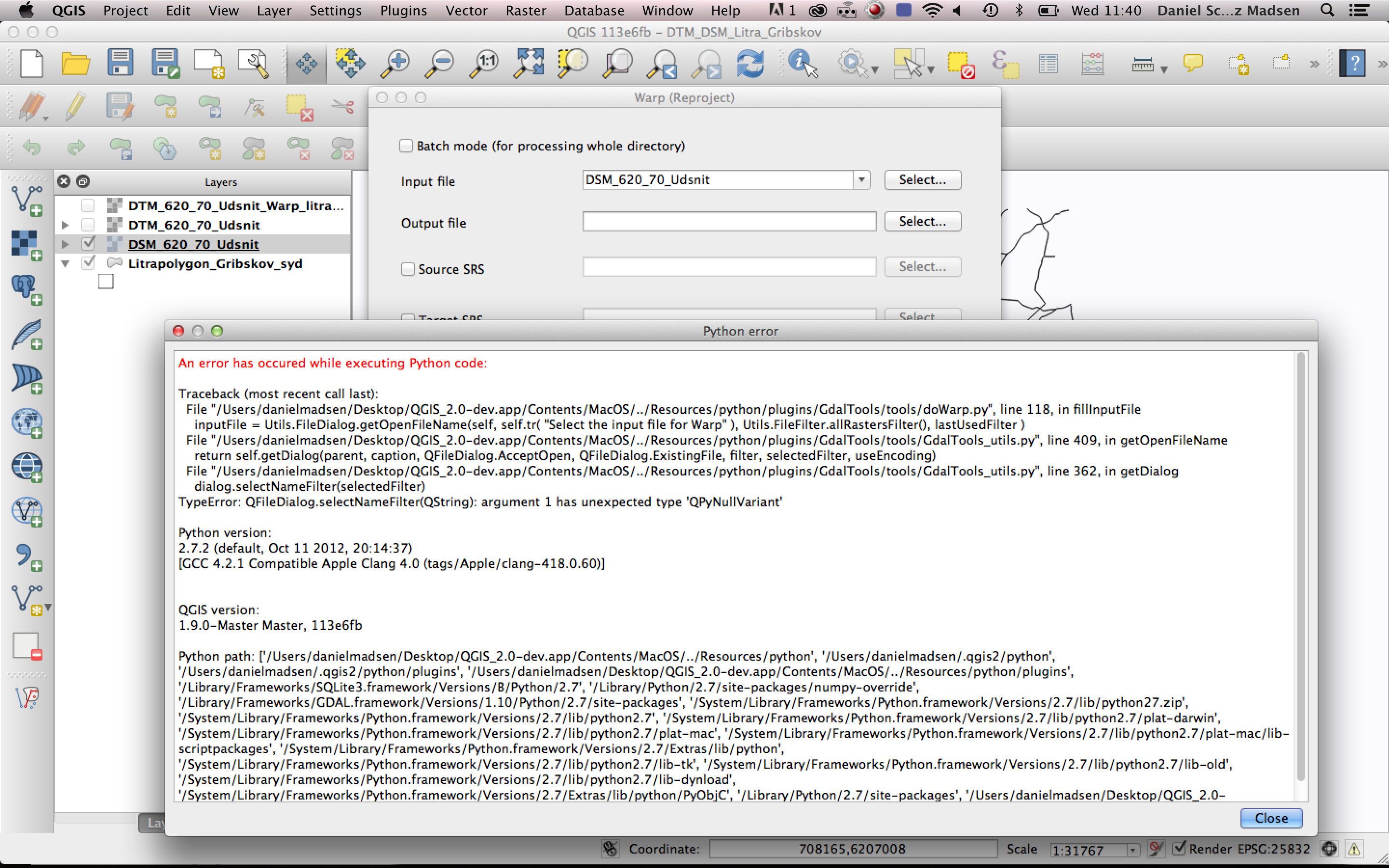Open Measure tool dropdown arrow

point(1164,69)
